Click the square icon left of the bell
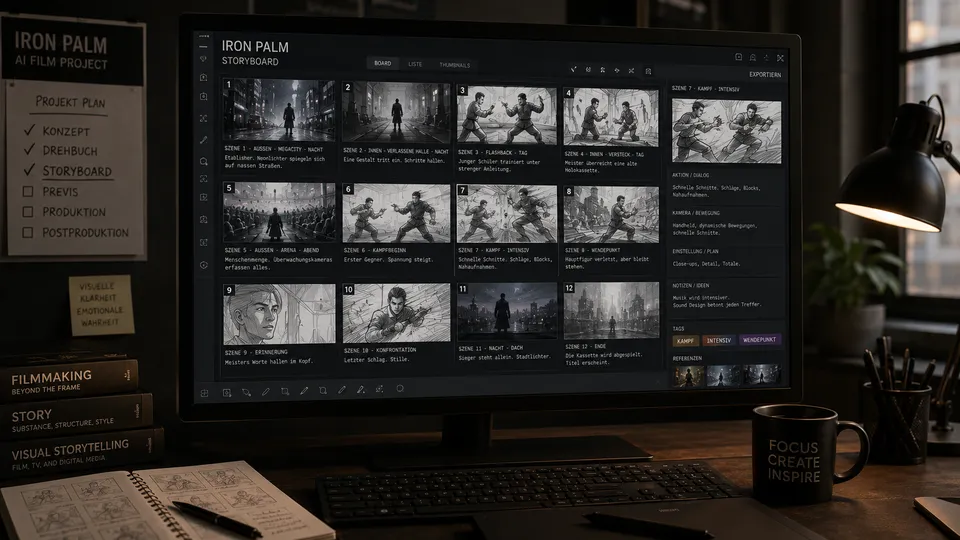The image size is (960, 540). pyautogui.click(x=738, y=57)
